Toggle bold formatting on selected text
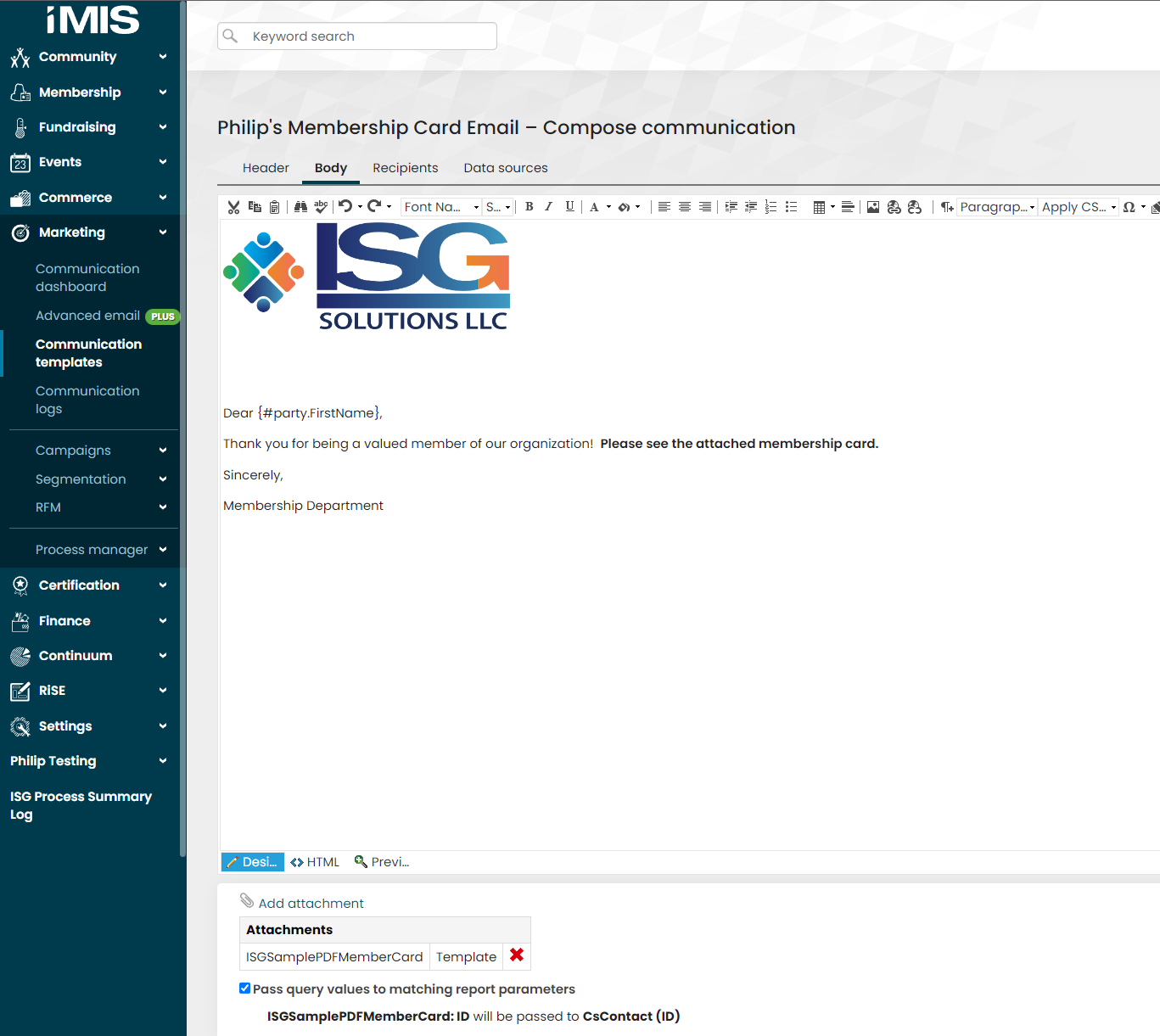 (x=529, y=206)
